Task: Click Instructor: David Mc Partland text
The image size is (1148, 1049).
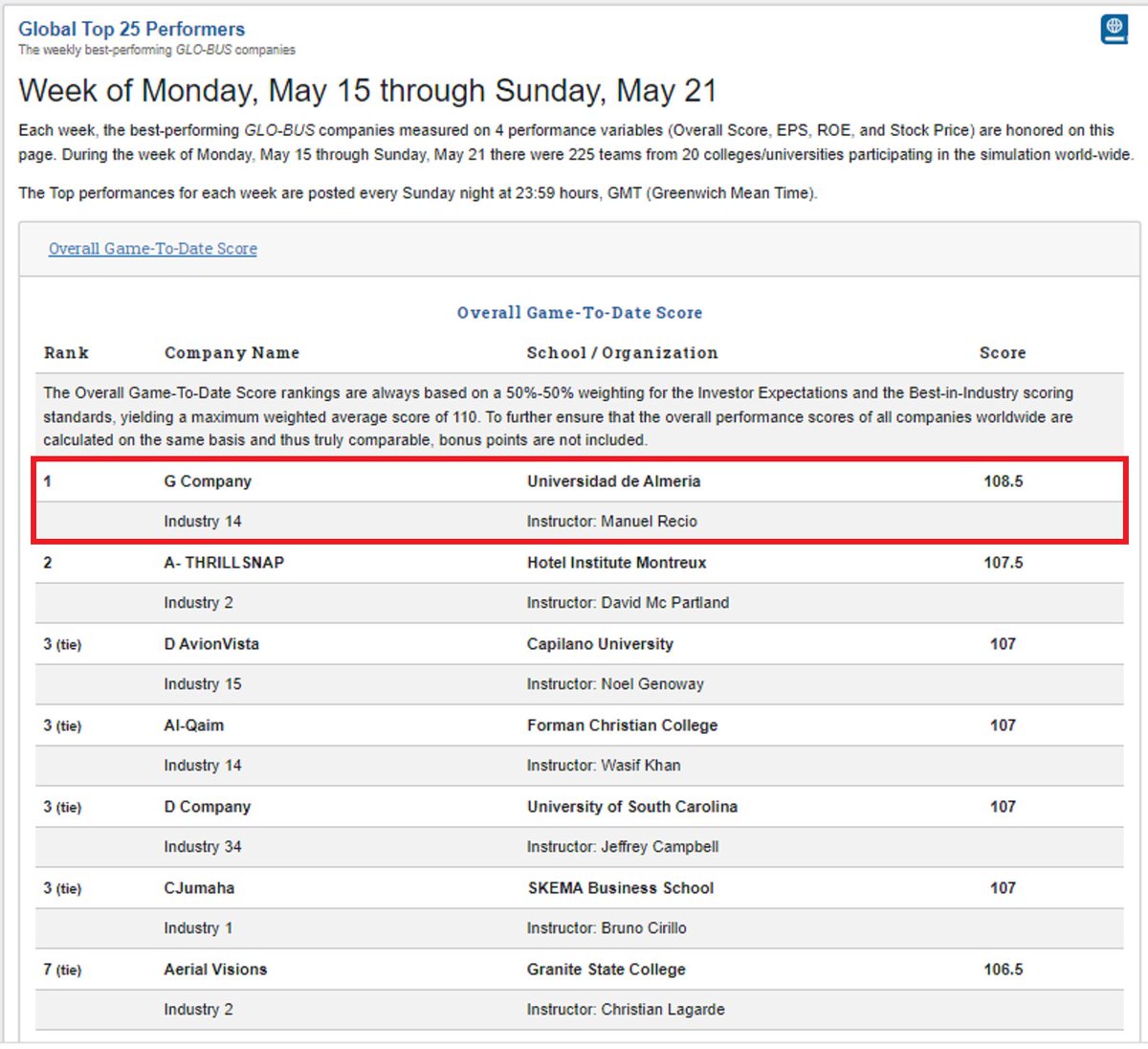Action: point(628,603)
